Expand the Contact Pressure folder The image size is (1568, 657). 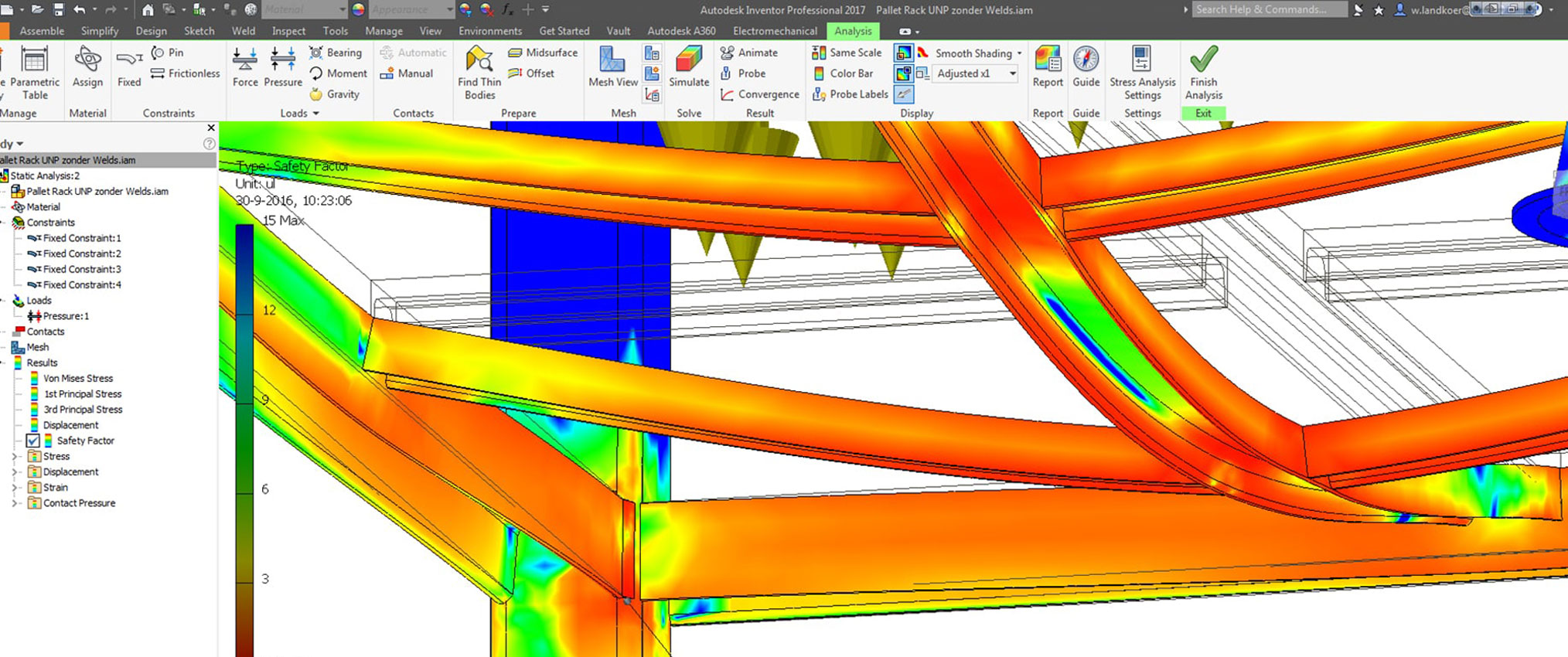pos(15,503)
